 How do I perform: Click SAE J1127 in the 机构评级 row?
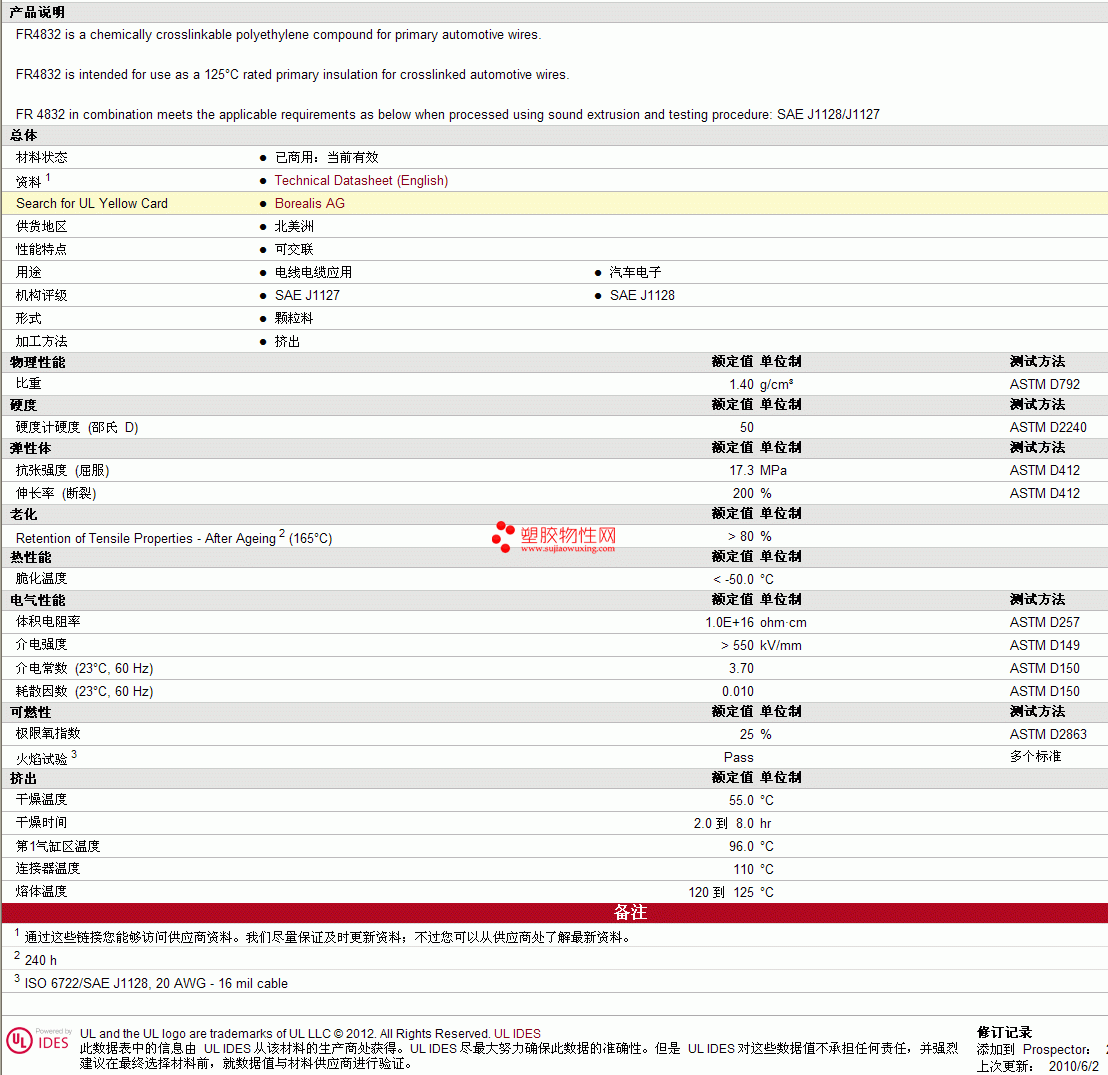tap(307, 295)
